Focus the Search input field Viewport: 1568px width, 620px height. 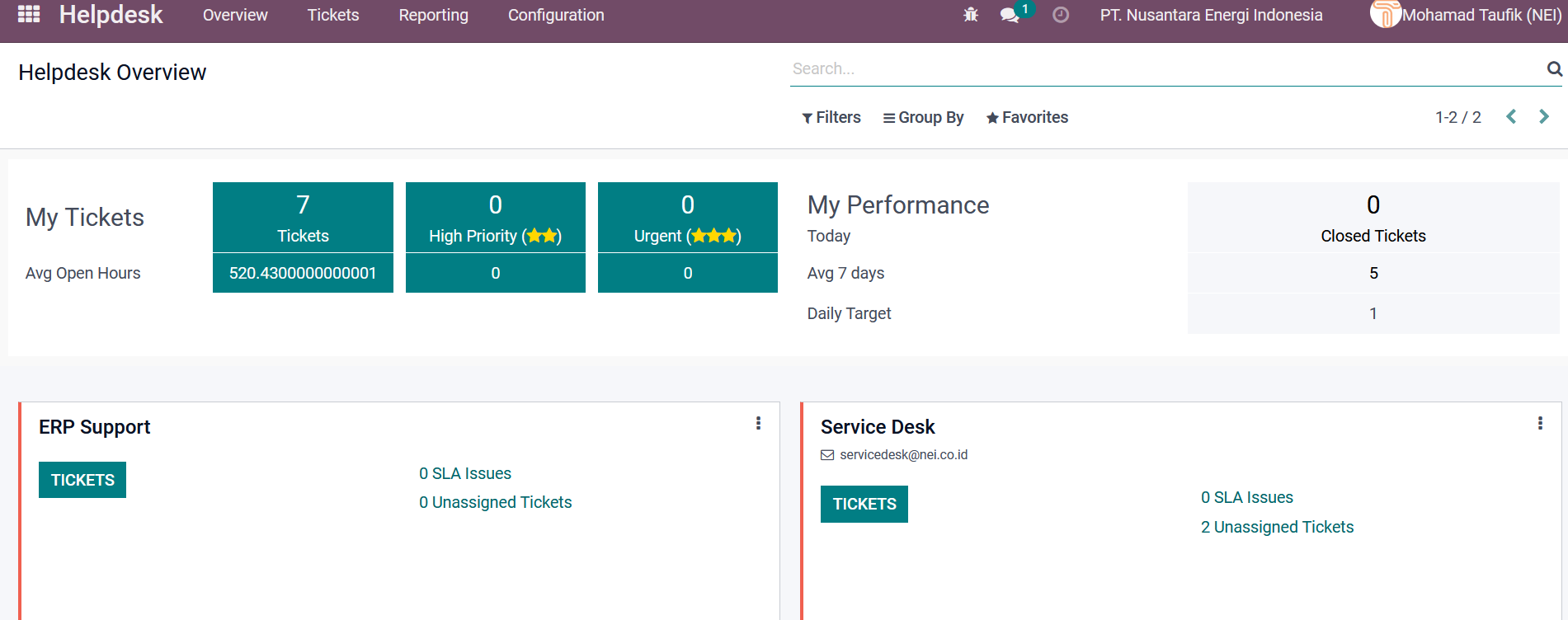coord(1163,69)
